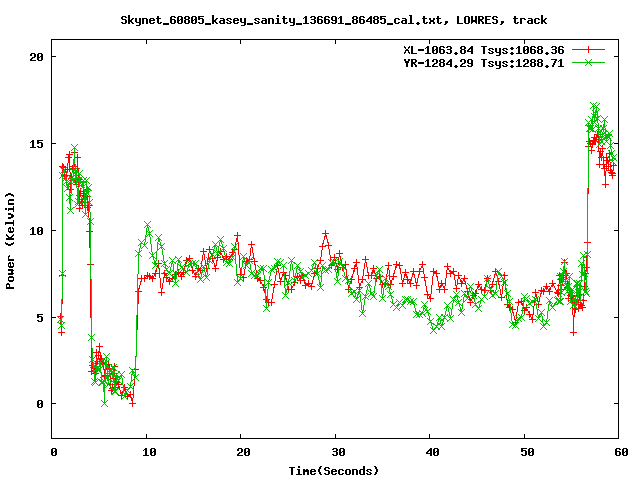
Task: Click the x-axis tick label 40
Action: (x=433, y=452)
